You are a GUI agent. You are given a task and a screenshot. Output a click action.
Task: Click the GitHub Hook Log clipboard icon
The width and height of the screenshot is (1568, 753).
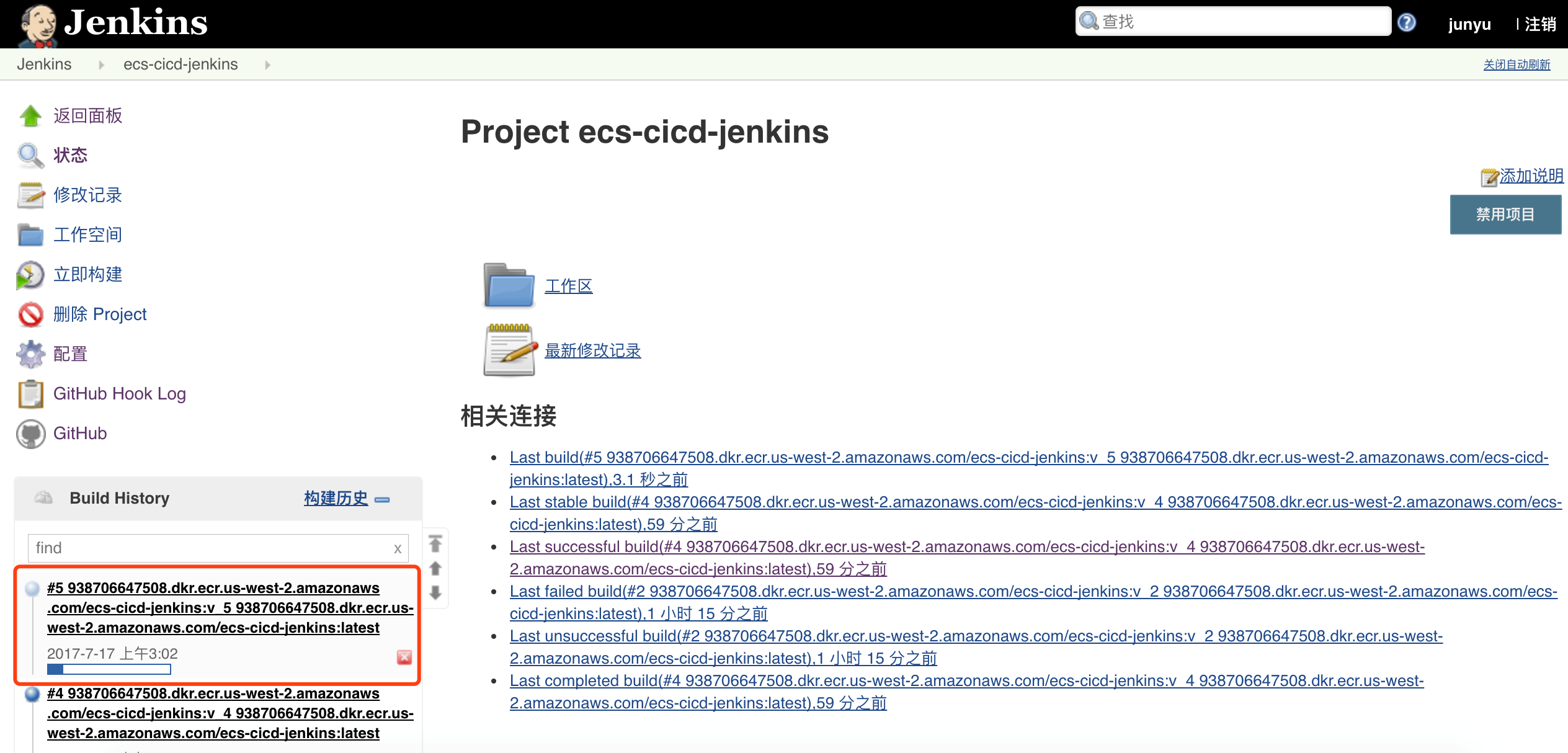click(x=30, y=394)
